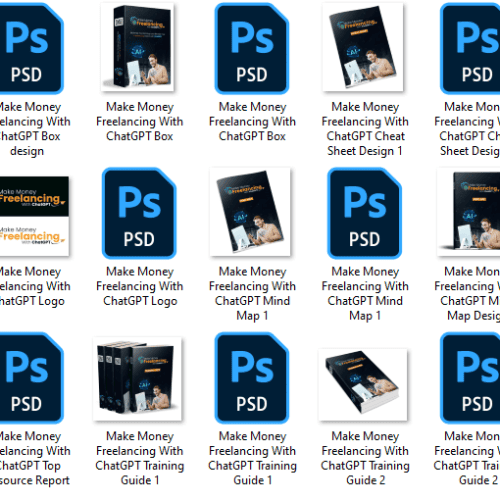500x500 pixels.
Task: Click the 'ChatGPT Box' name under the box image
Action: [x=140, y=122]
